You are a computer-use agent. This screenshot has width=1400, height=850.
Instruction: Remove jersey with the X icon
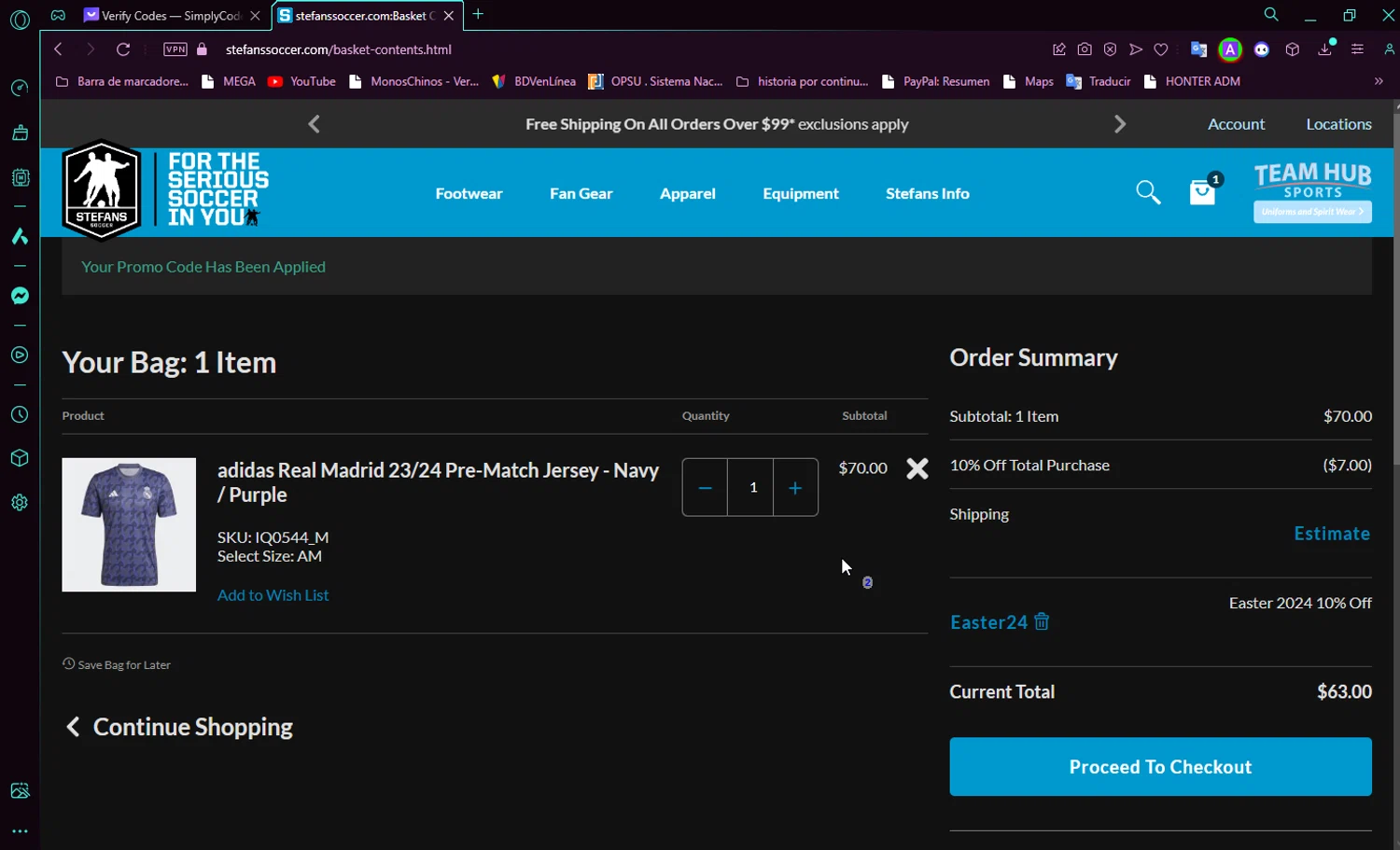pos(917,468)
